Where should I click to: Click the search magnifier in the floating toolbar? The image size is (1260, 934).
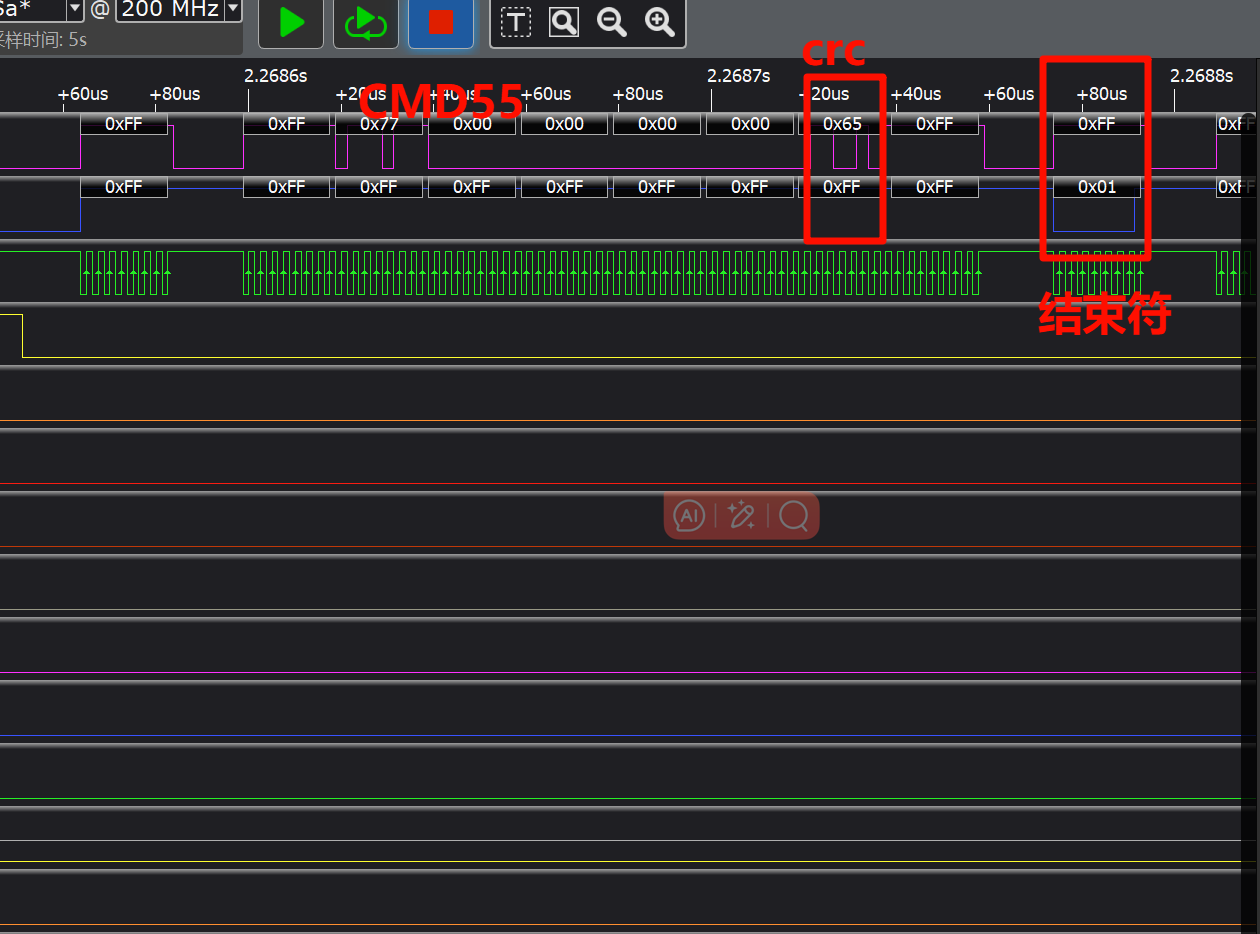(794, 516)
